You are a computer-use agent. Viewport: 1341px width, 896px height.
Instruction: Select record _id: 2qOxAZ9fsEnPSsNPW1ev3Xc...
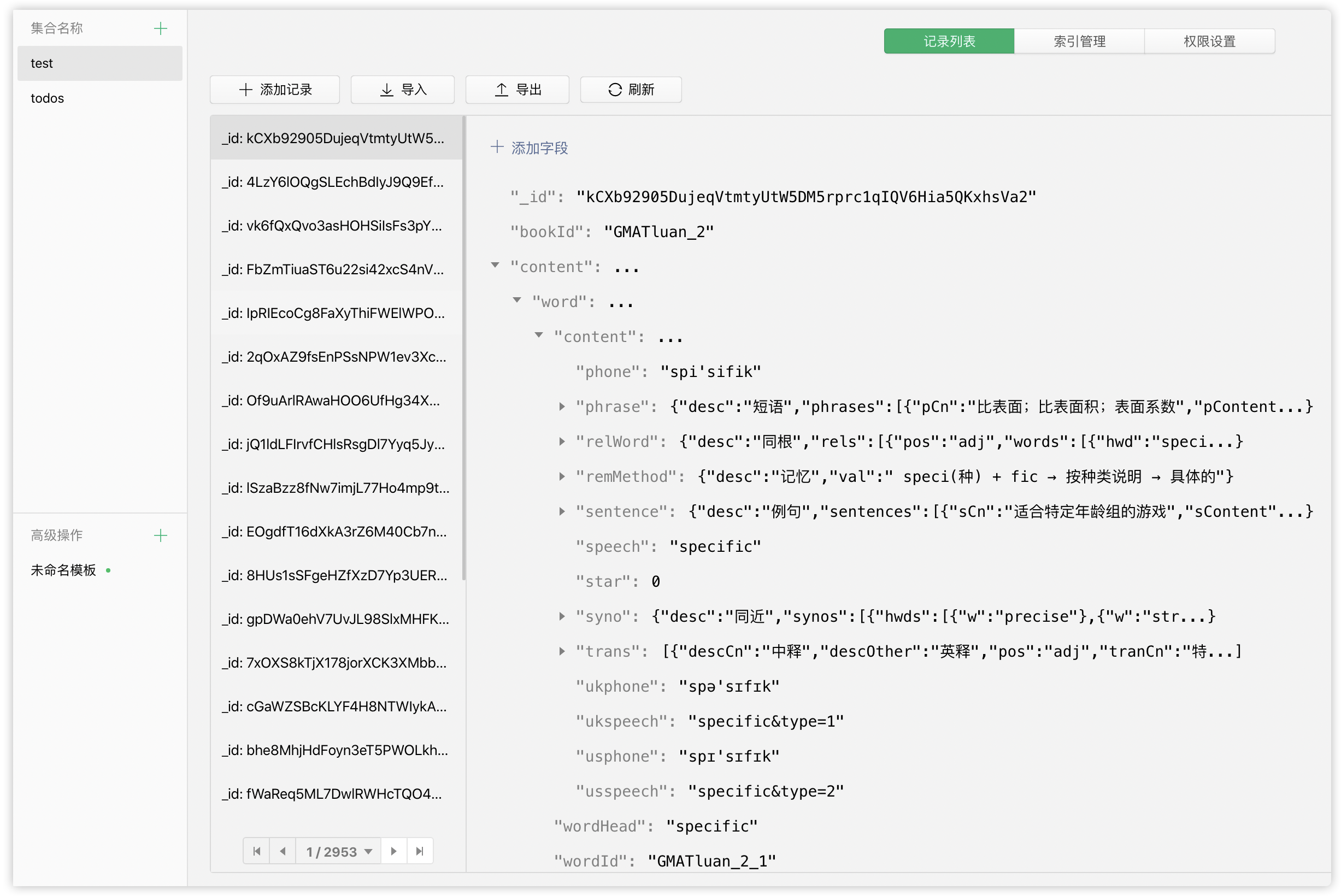[x=336, y=357]
